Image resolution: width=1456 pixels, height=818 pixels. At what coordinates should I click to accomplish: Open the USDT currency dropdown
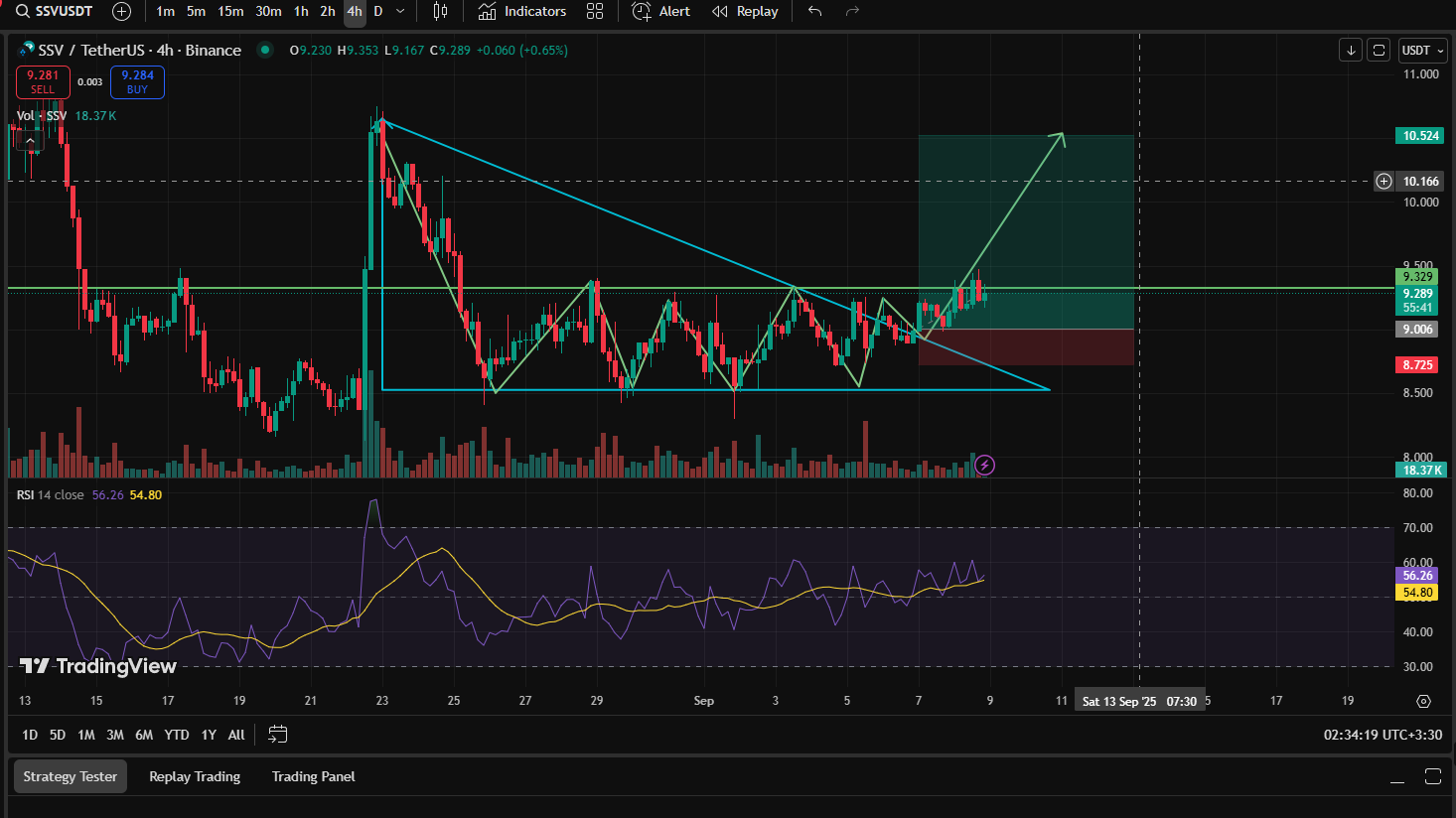[x=1422, y=50]
